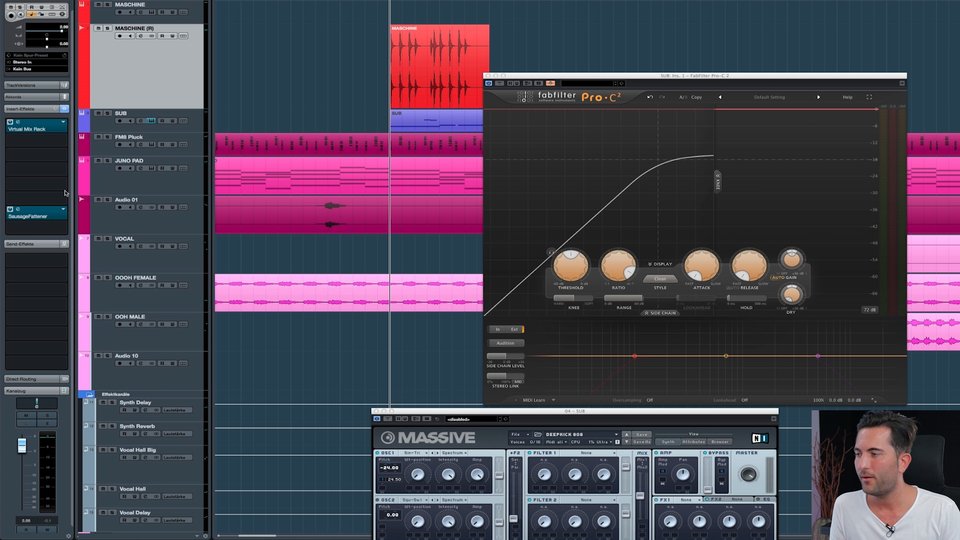Click the Save As button in Massive
Screen dimensions: 960x540
(642, 441)
